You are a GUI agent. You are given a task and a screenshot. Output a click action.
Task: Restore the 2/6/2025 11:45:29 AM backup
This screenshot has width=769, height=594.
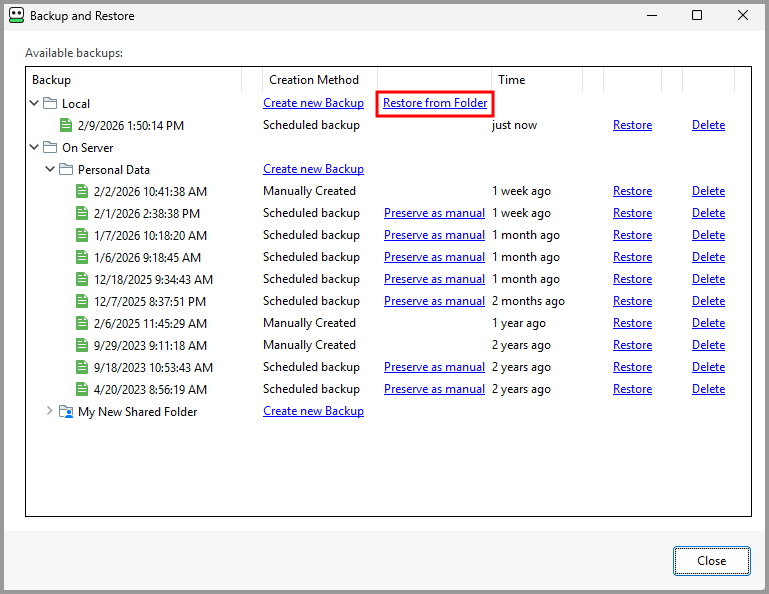[x=632, y=323]
